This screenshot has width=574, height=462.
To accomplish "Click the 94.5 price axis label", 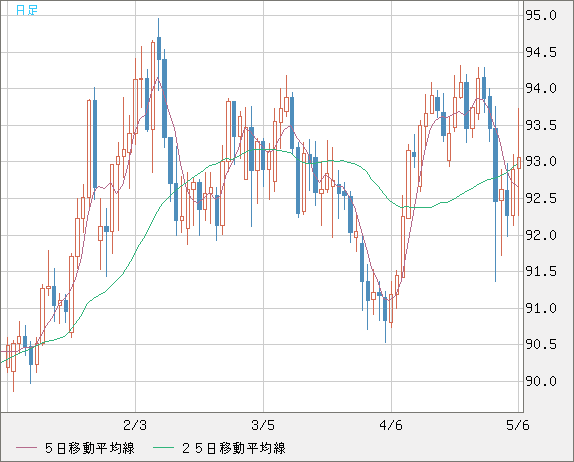I will (541, 52).
